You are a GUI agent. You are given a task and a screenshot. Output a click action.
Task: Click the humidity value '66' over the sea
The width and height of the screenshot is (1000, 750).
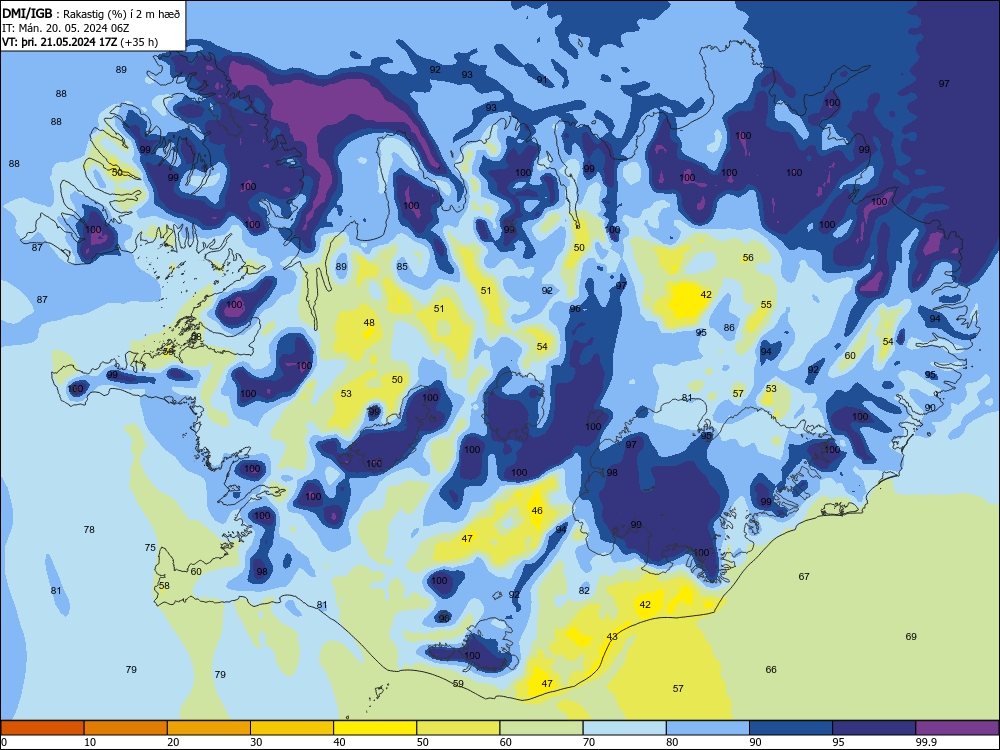[x=771, y=670]
